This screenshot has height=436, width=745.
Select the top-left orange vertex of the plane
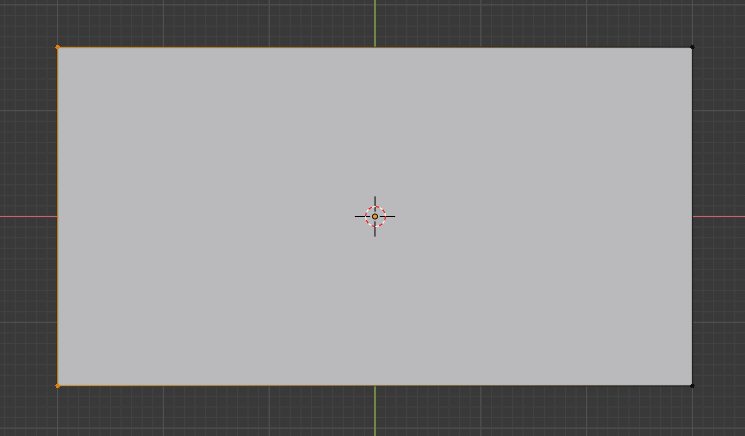(57, 47)
